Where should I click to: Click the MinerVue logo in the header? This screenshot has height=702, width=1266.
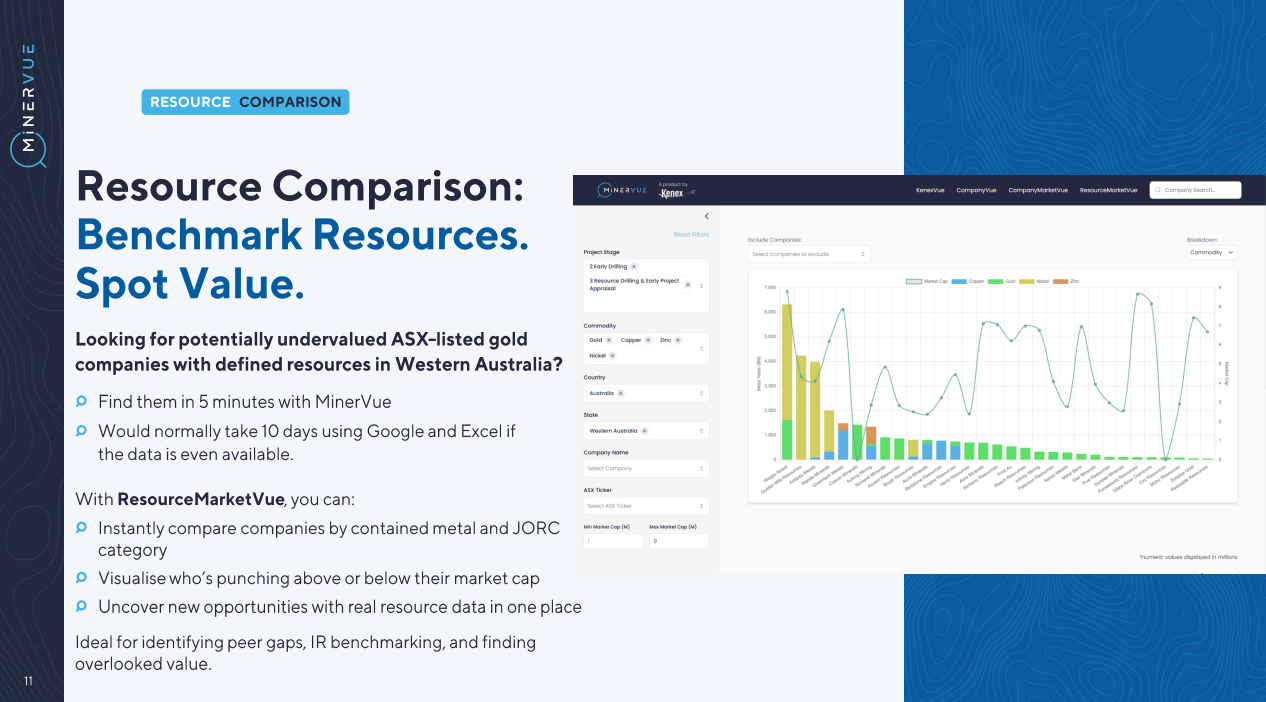(x=622, y=190)
